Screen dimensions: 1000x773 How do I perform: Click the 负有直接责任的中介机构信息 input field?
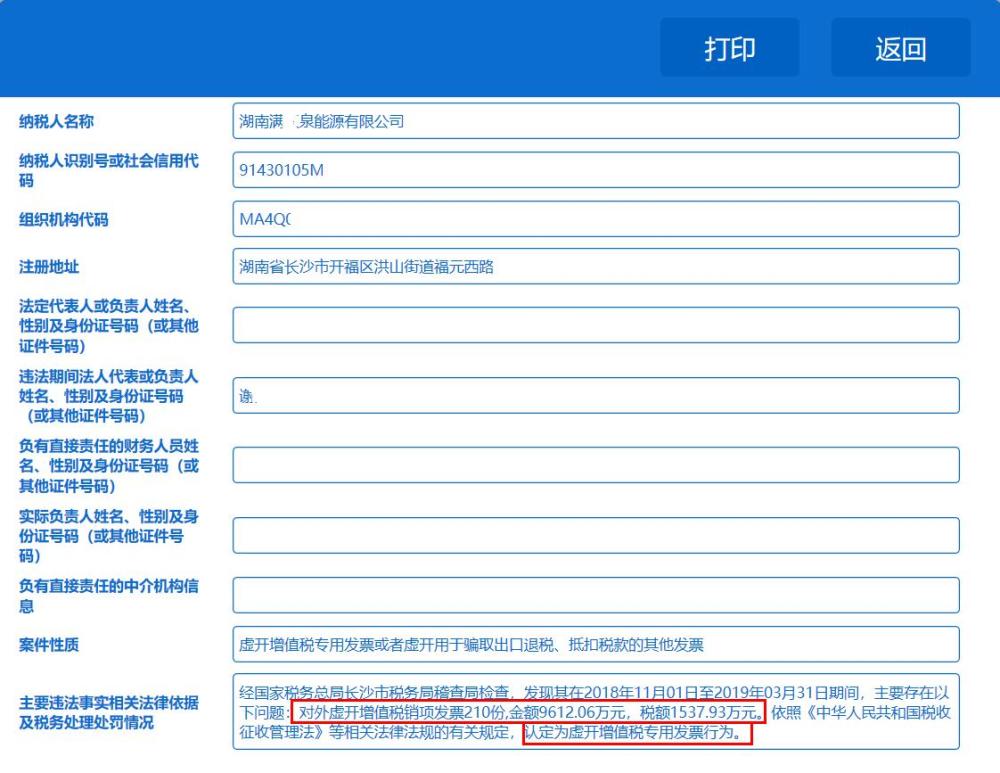pos(594,595)
